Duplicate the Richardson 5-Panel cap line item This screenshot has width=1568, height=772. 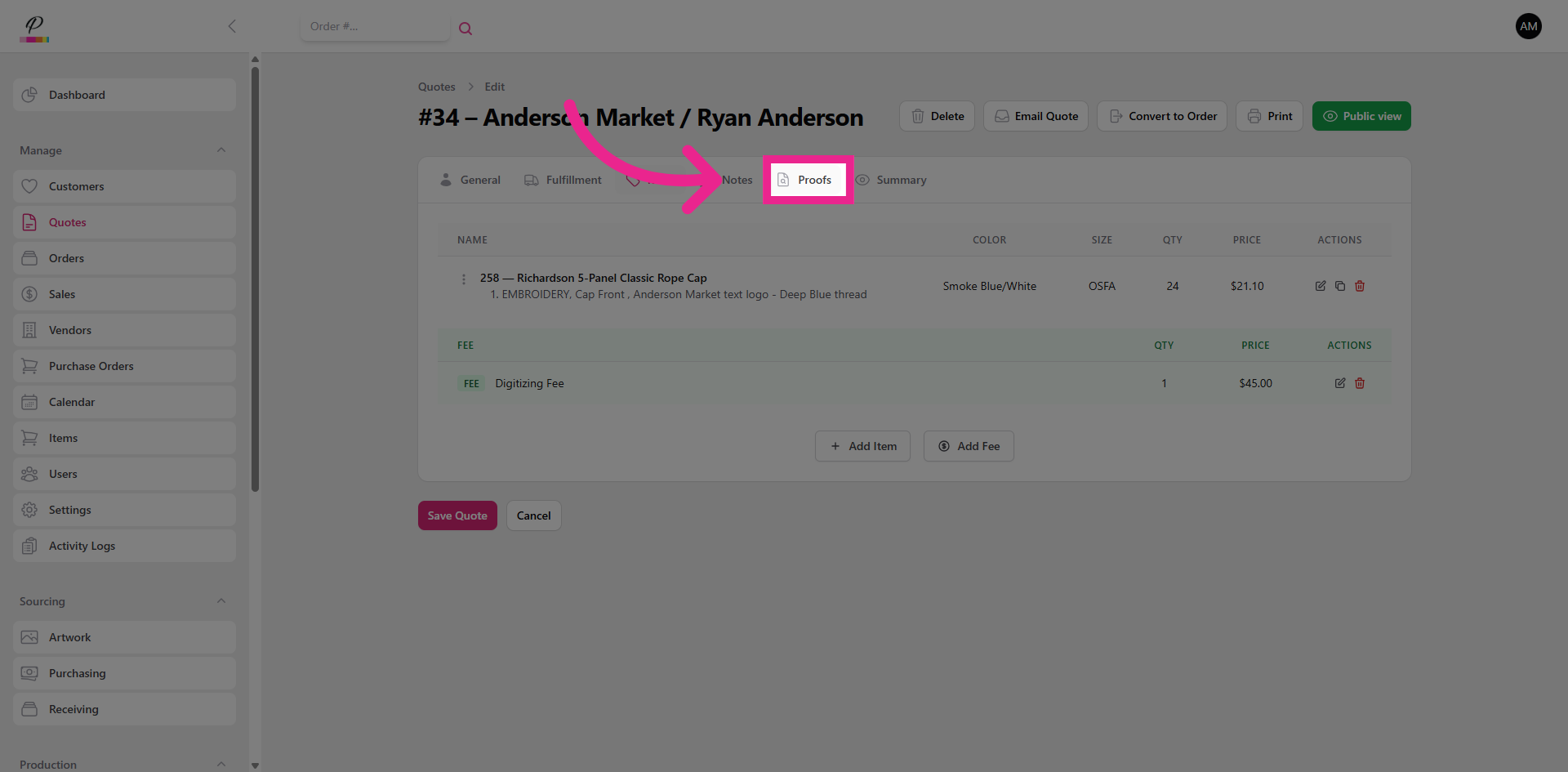point(1340,286)
